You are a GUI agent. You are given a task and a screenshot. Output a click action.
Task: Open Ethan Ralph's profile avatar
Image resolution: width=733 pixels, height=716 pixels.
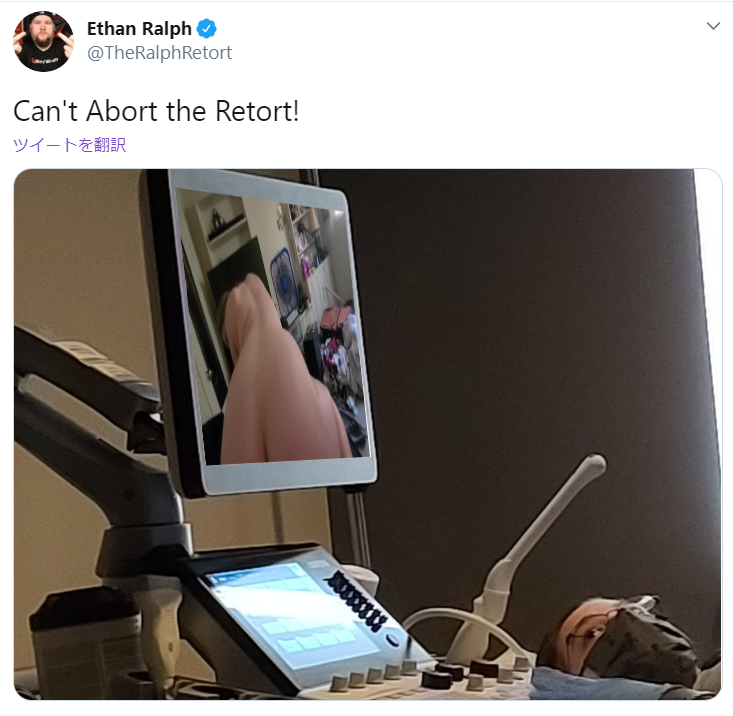tap(43, 41)
